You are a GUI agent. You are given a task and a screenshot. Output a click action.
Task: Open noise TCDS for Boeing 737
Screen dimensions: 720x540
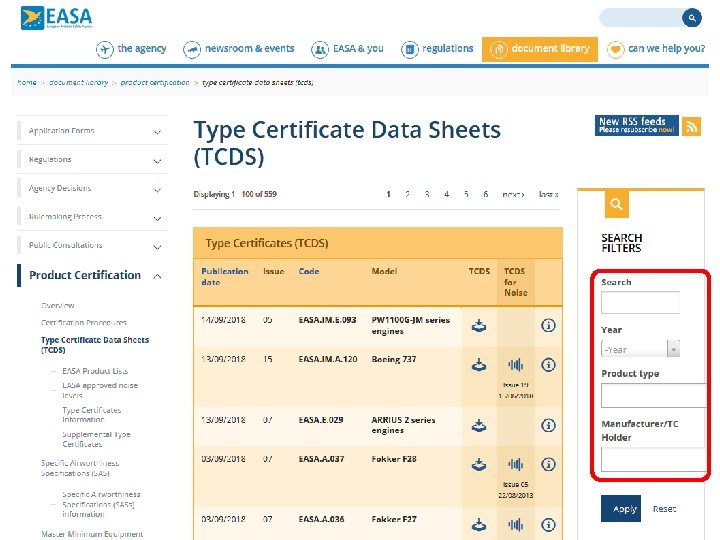coord(516,365)
